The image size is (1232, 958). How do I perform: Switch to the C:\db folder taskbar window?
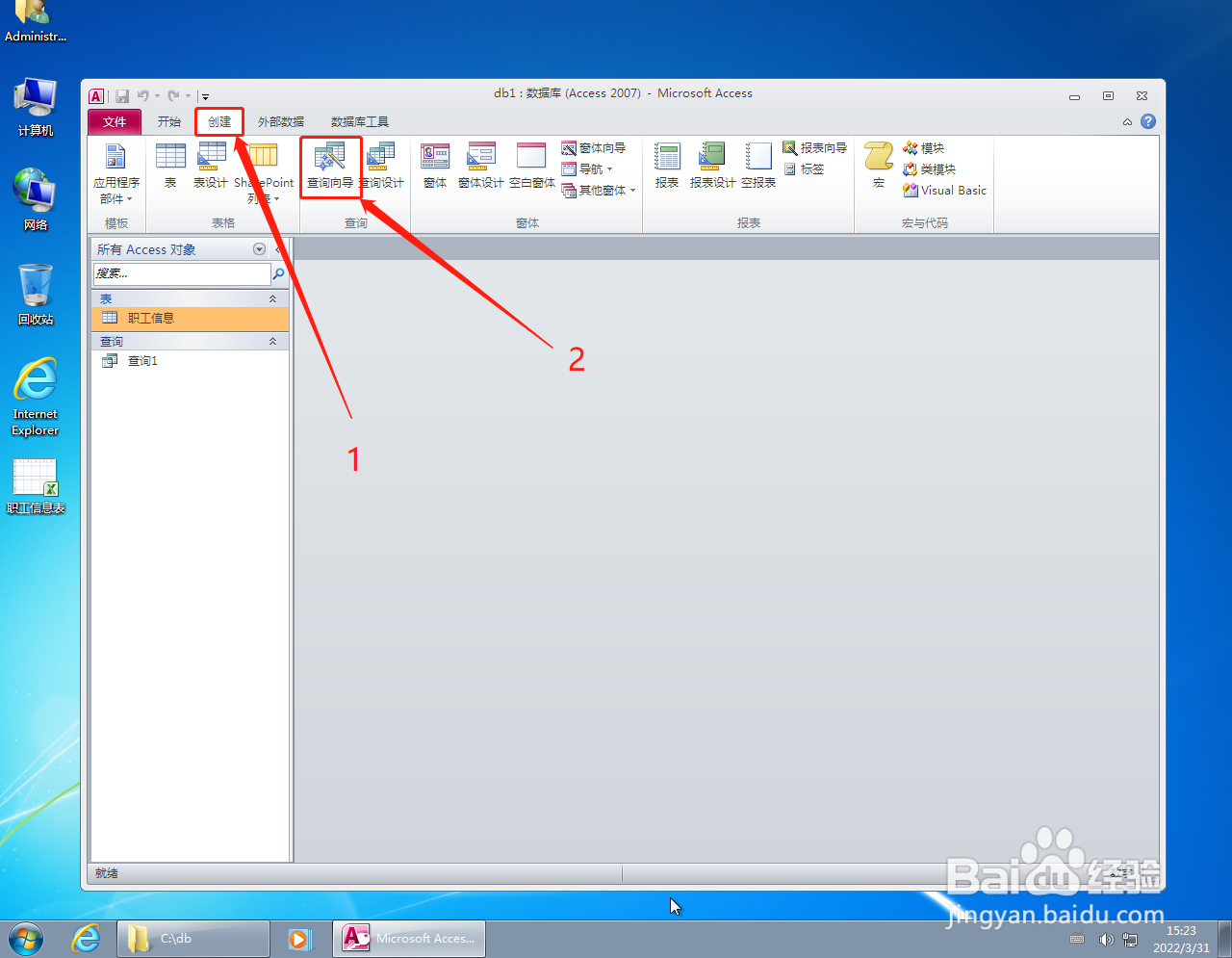click(193, 939)
